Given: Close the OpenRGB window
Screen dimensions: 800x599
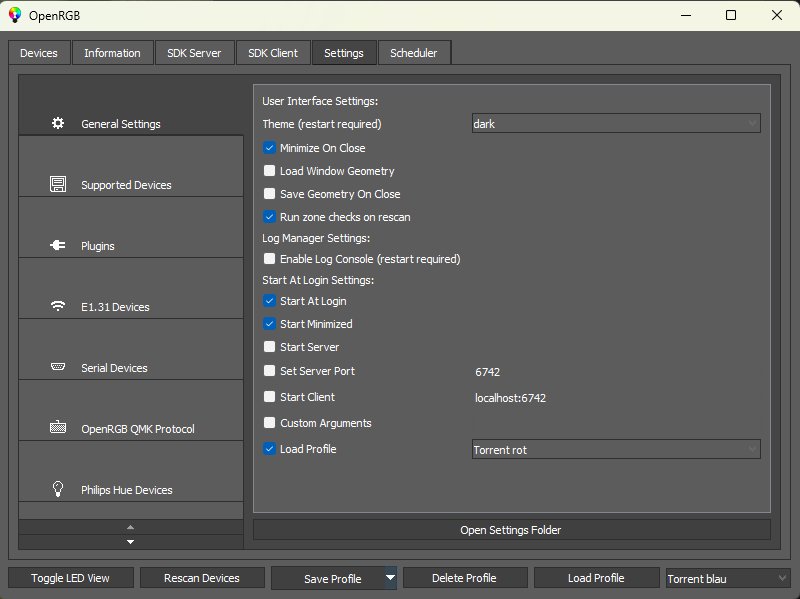Looking at the screenshot, I should click(x=777, y=15).
